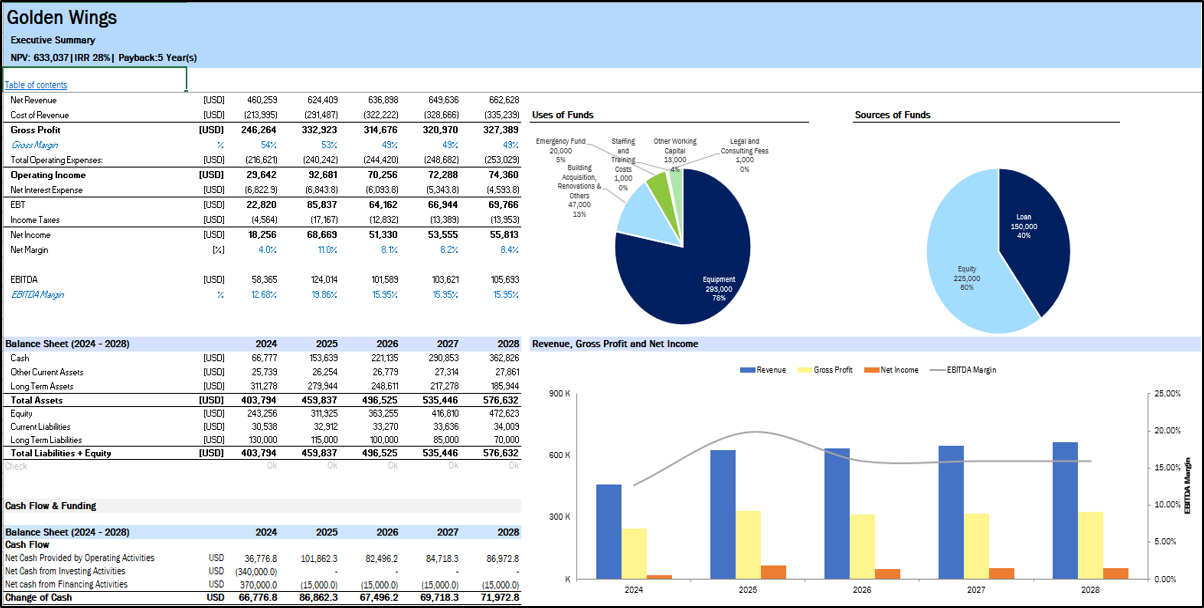
Task: Click the Cash Flow & Funding section header
Action: pyautogui.click(x=50, y=506)
